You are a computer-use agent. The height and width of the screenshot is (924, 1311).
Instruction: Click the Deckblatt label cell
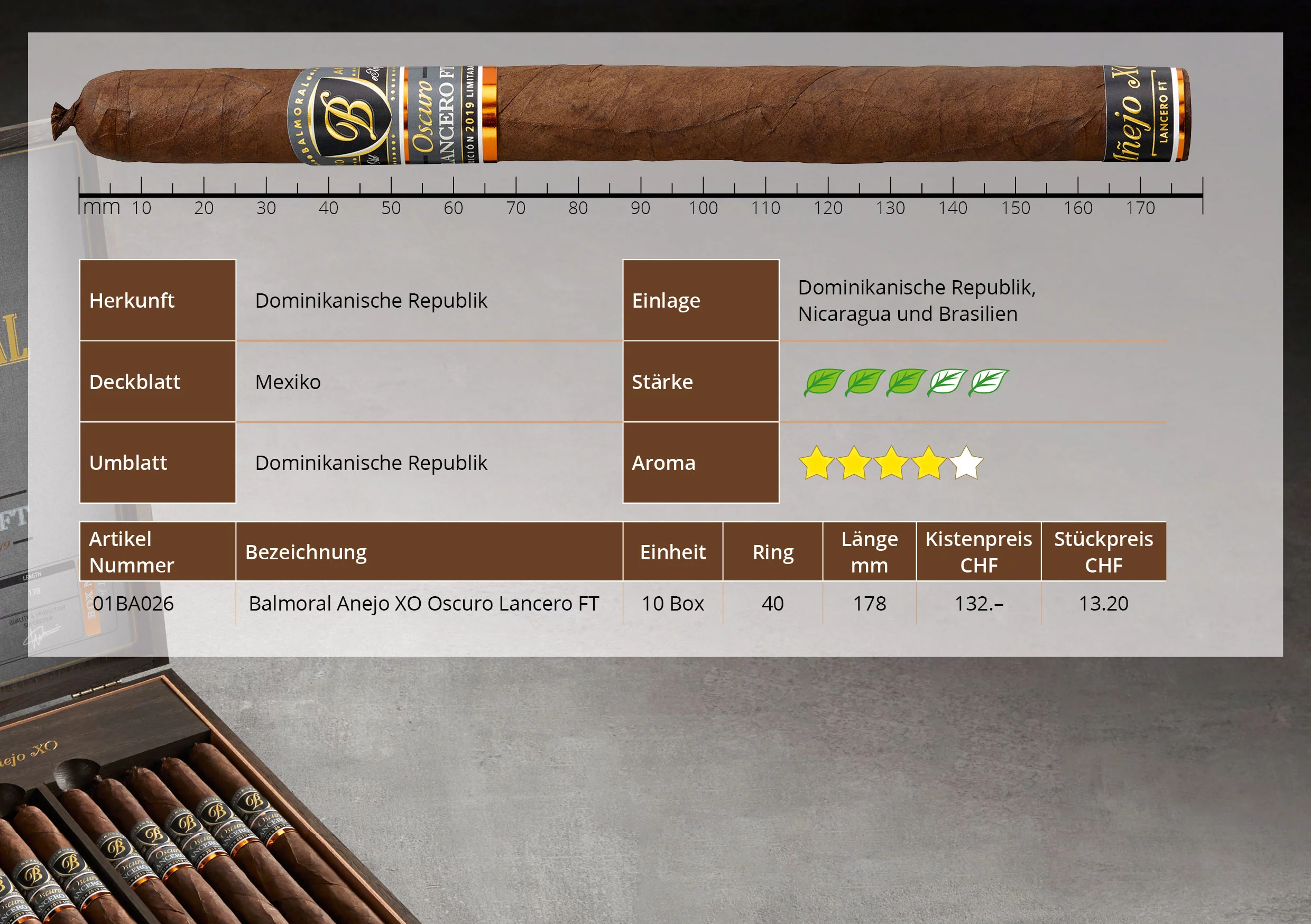pyautogui.click(x=158, y=382)
